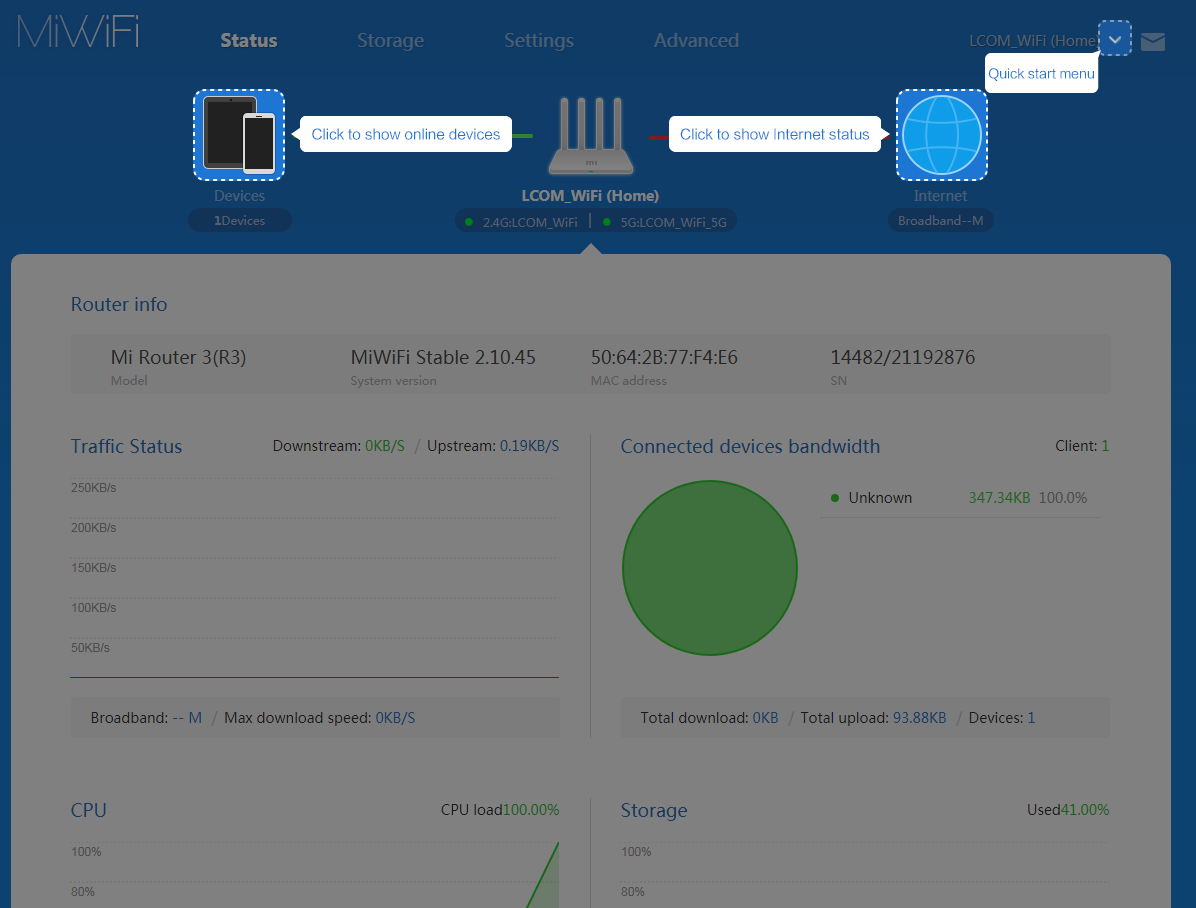Screen dimensions: 1196x908
Task: Open the Devices tablet and phone icon
Action: (239, 135)
